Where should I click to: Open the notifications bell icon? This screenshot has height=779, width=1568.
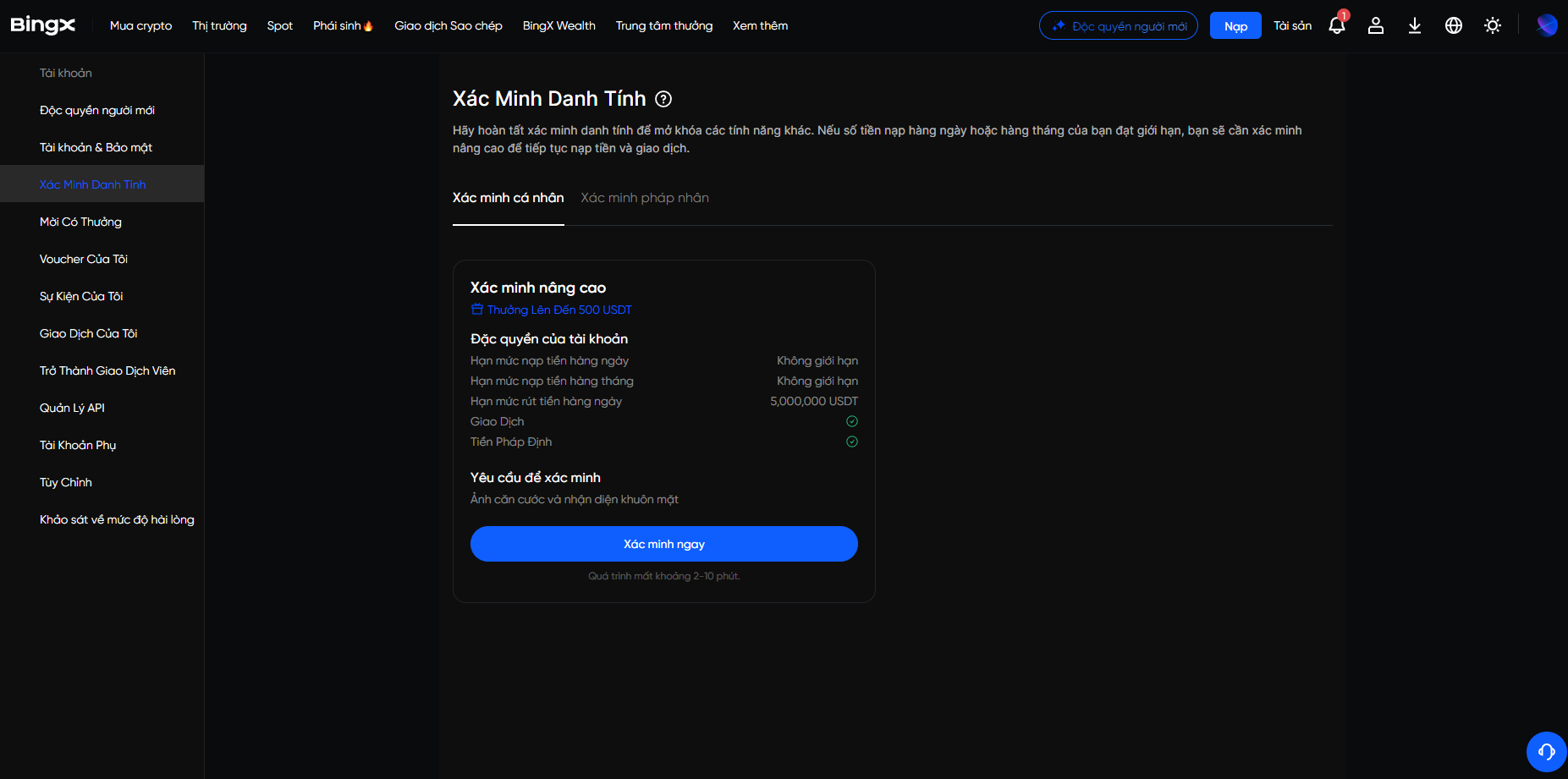click(1337, 25)
